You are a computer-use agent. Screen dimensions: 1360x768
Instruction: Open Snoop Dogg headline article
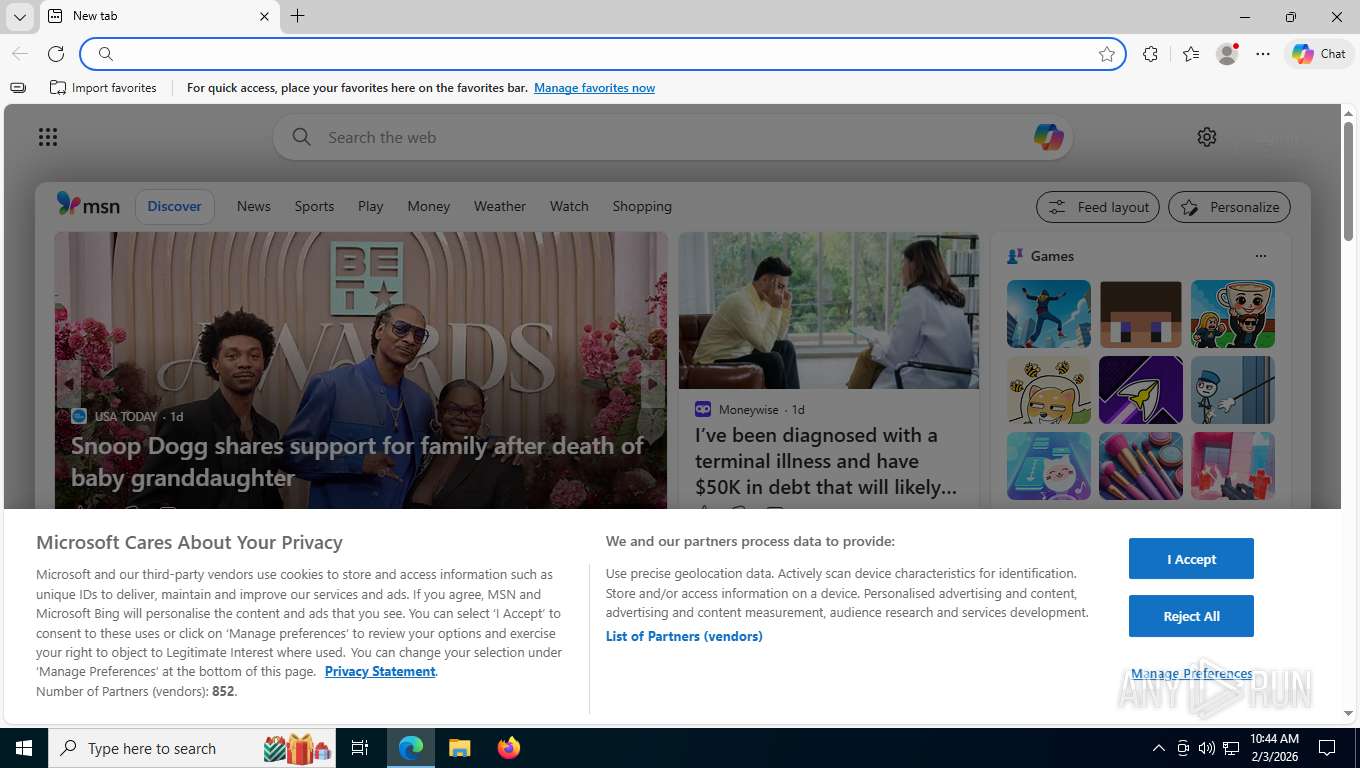pos(357,461)
